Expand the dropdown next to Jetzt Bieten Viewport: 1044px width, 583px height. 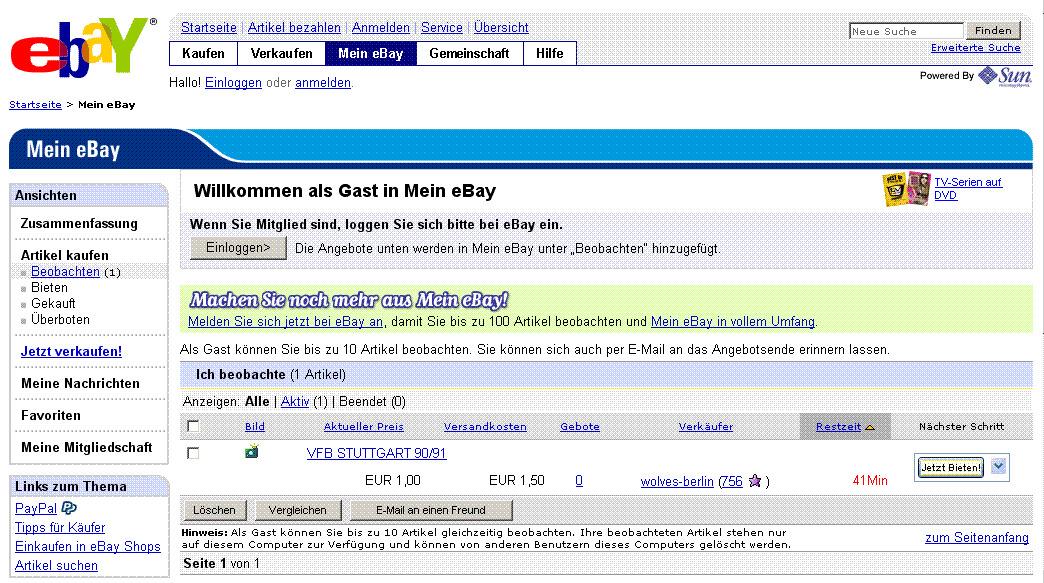(998, 466)
